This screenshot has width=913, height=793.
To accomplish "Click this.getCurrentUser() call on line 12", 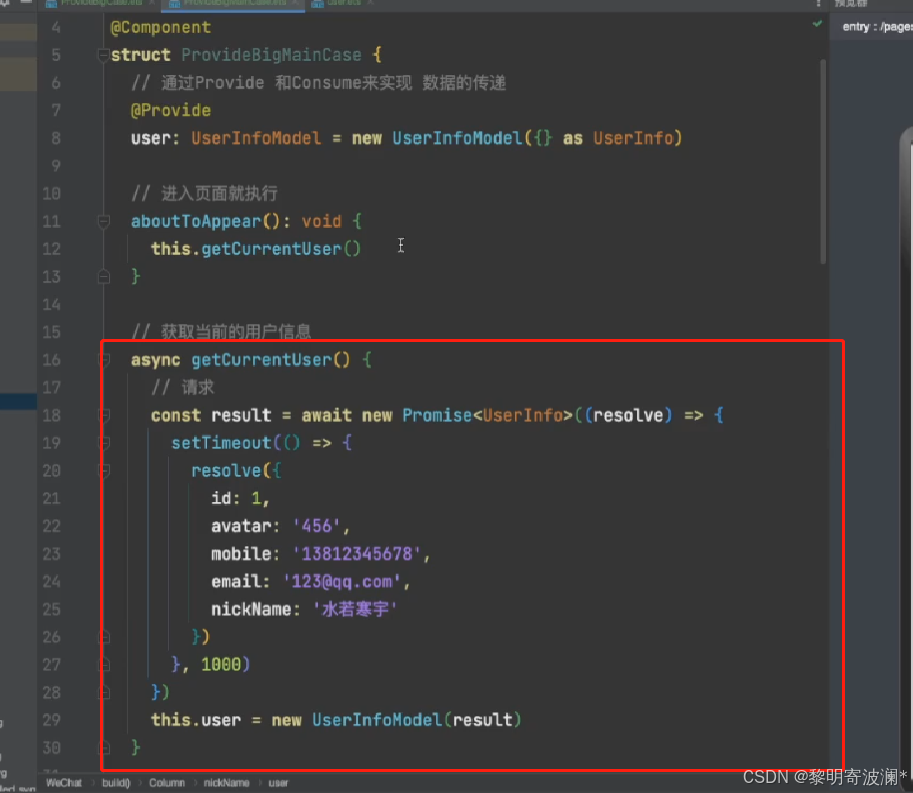I will pyautogui.click(x=256, y=249).
